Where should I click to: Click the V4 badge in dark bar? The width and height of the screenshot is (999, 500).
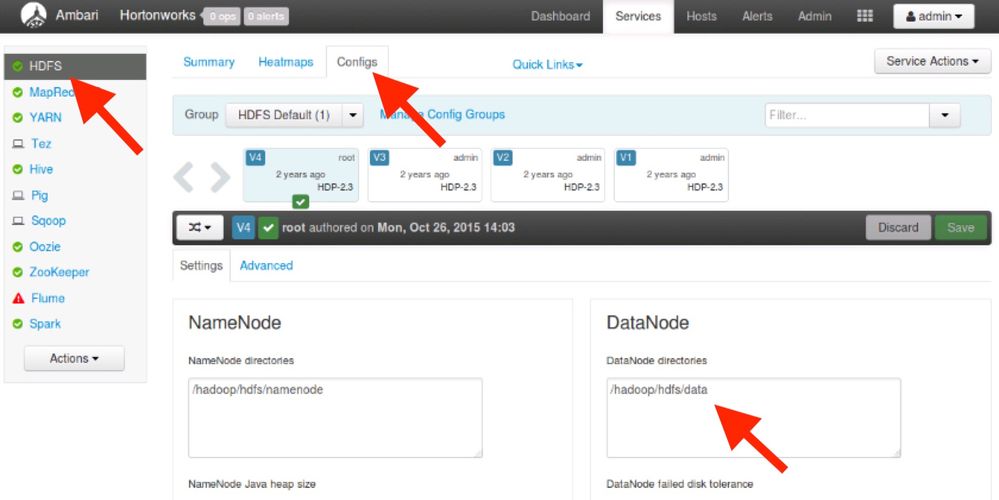pyautogui.click(x=243, y=227)
